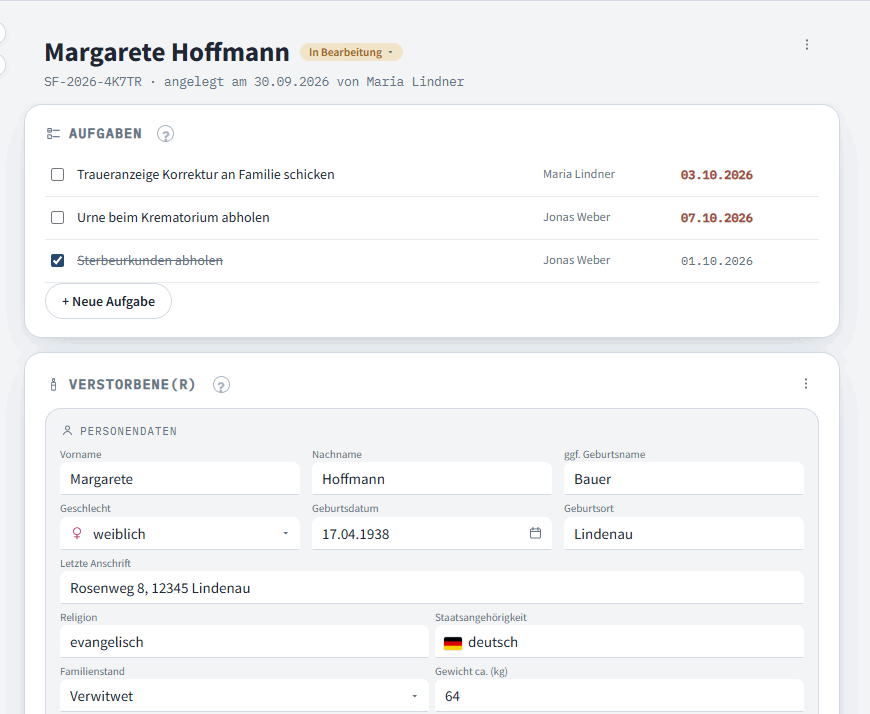Show help for the Verstorbene(r) section
This screenshot has height=714, width=870.
[221, 384]
